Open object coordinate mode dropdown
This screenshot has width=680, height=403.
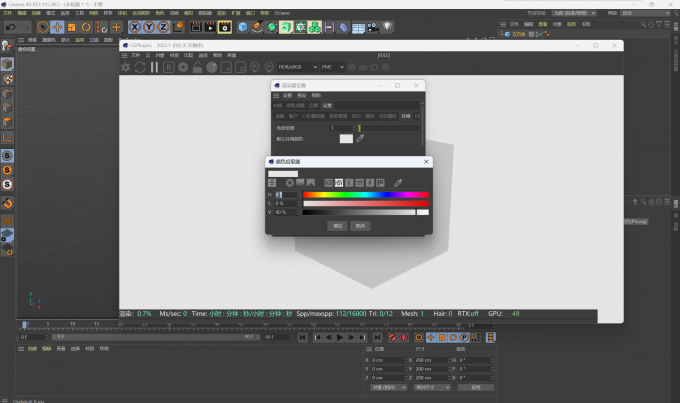pos(389,387)
